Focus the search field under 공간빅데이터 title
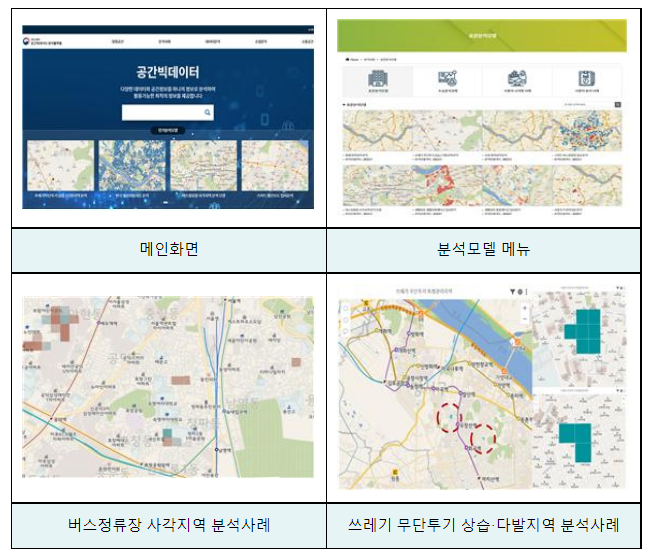 [167, 112]
